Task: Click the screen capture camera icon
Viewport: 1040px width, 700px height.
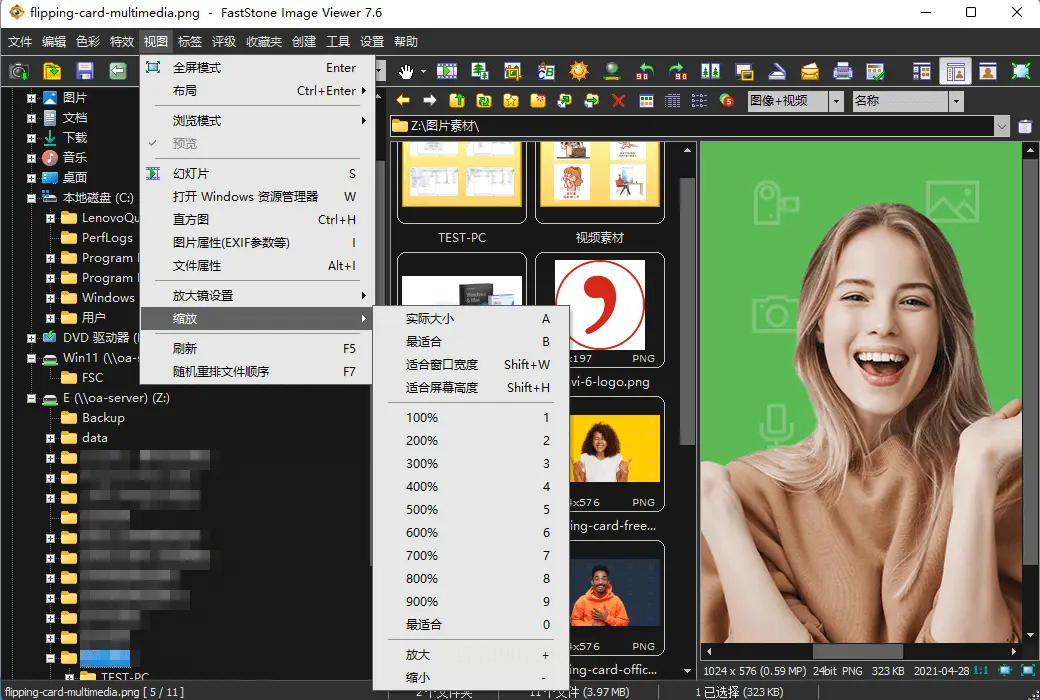Action: pyautogui.click(x=19, y=71)
